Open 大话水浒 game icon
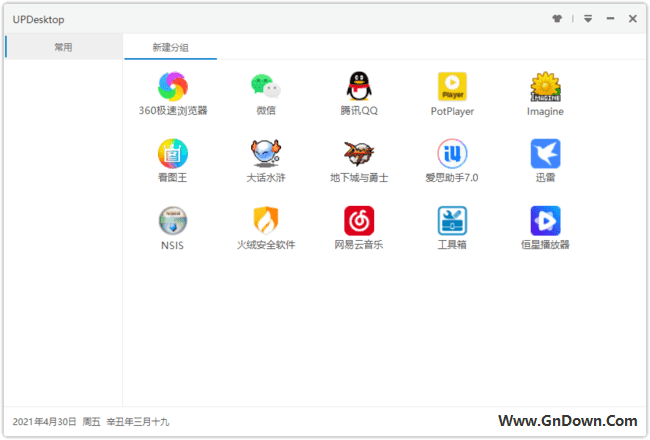The width and height of the screenshot is (650, 440). pyautogui.click(x=265, y=153)
